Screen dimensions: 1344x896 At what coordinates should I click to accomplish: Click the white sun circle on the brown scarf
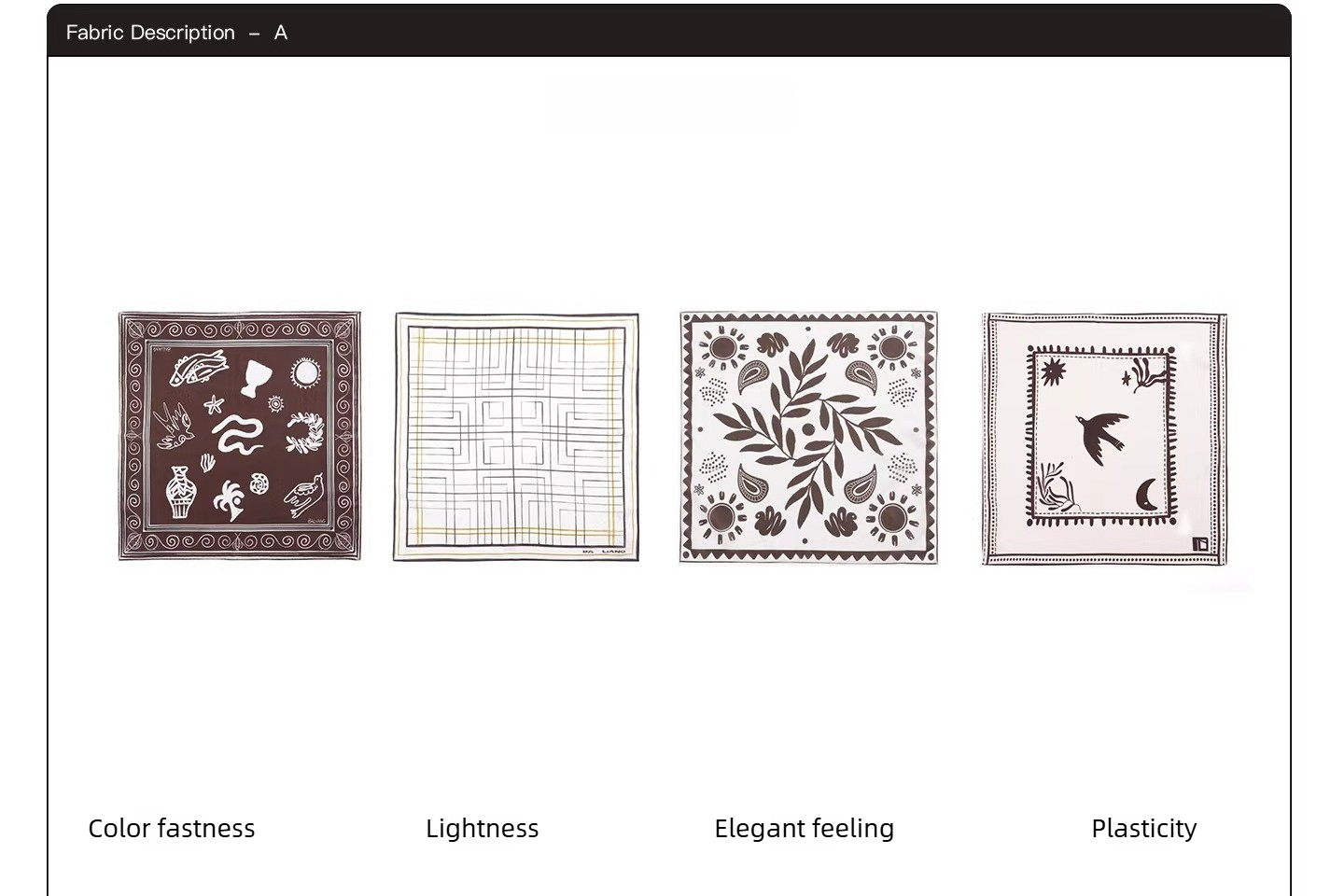(x=305, y=372)
